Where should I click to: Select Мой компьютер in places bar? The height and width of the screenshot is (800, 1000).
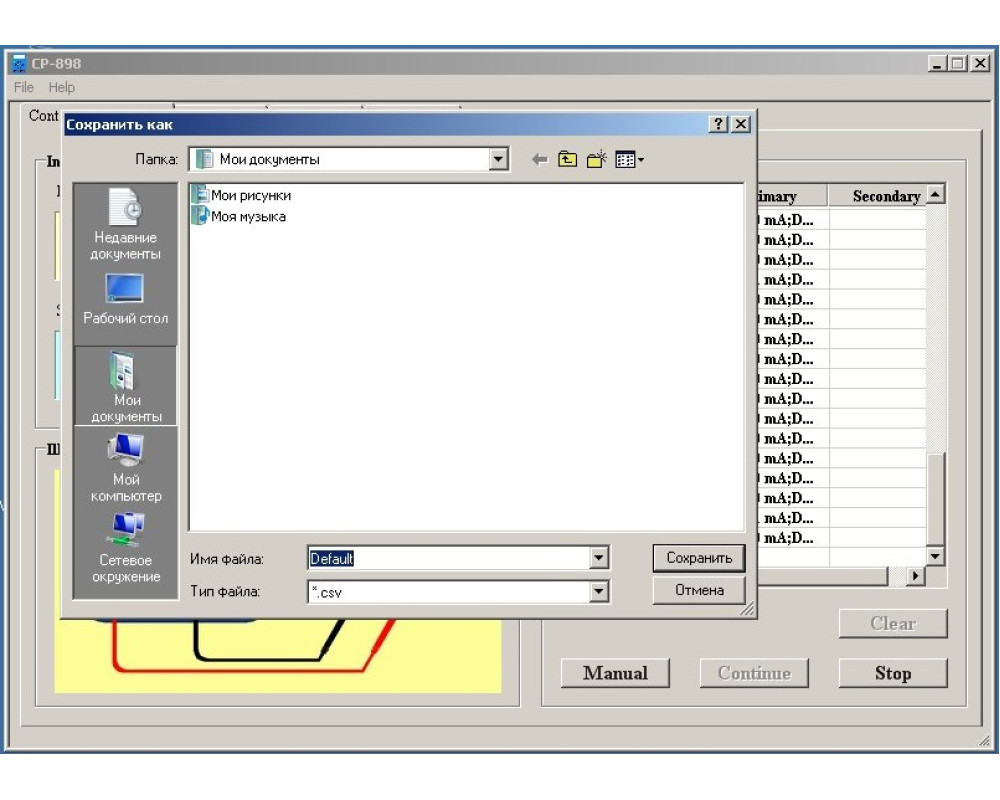click(x=125, y=467)
